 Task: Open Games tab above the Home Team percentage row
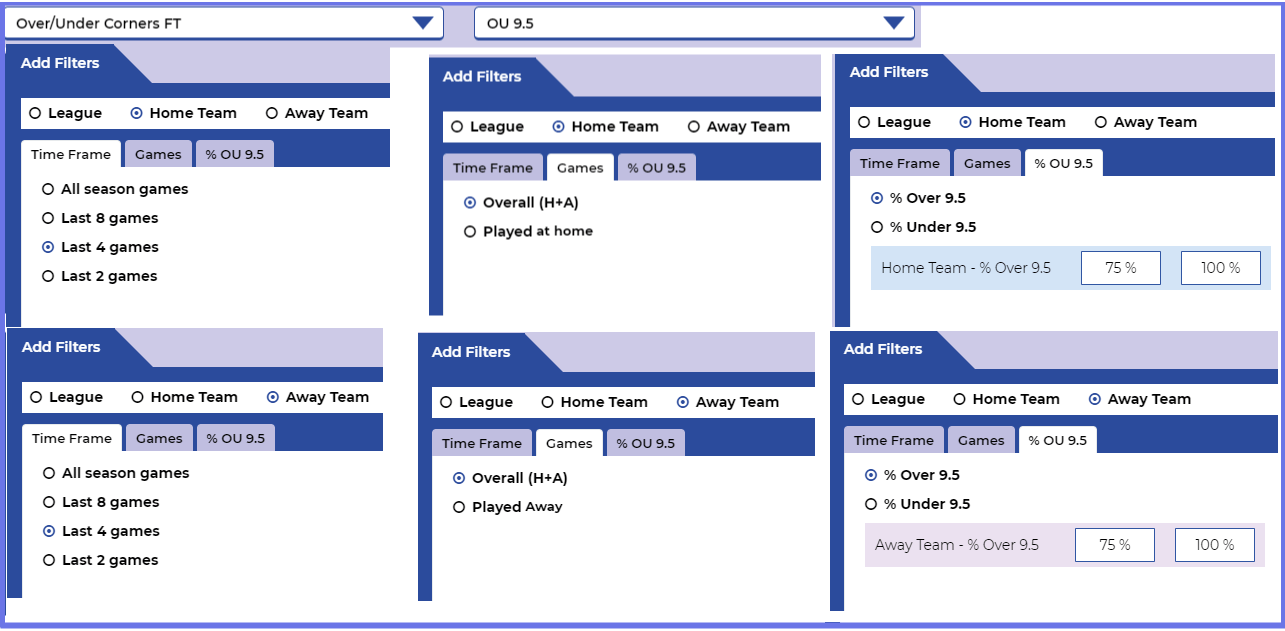click(x=987, y=163)
